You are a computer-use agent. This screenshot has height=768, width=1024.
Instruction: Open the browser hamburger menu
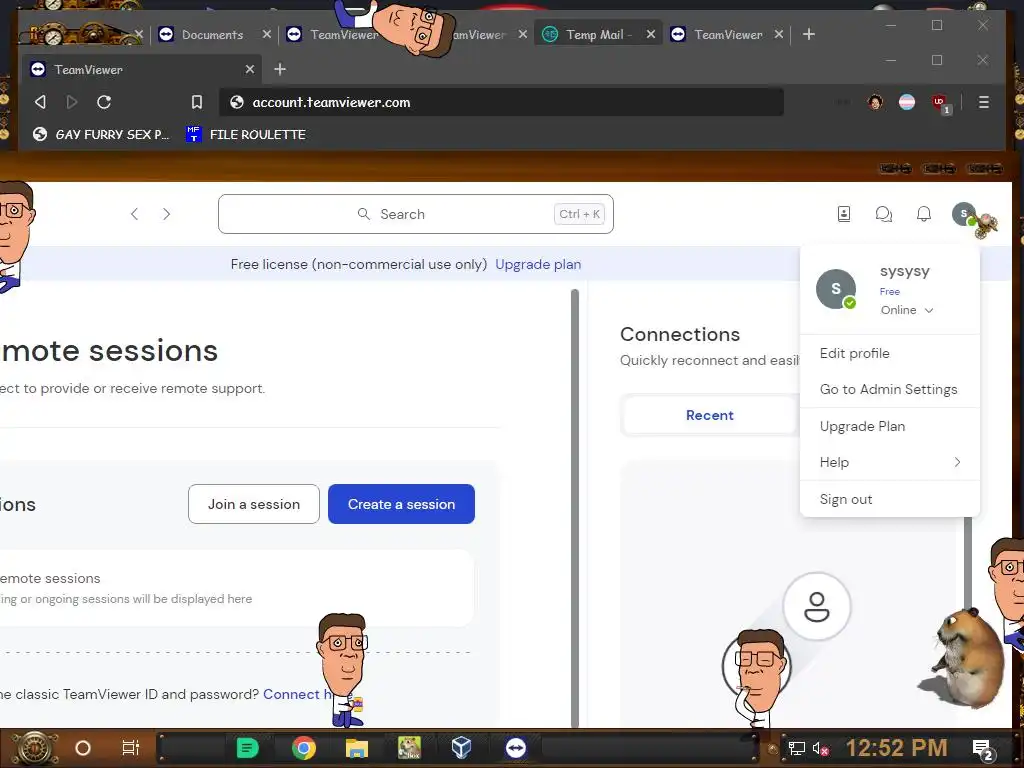[984, 102]
